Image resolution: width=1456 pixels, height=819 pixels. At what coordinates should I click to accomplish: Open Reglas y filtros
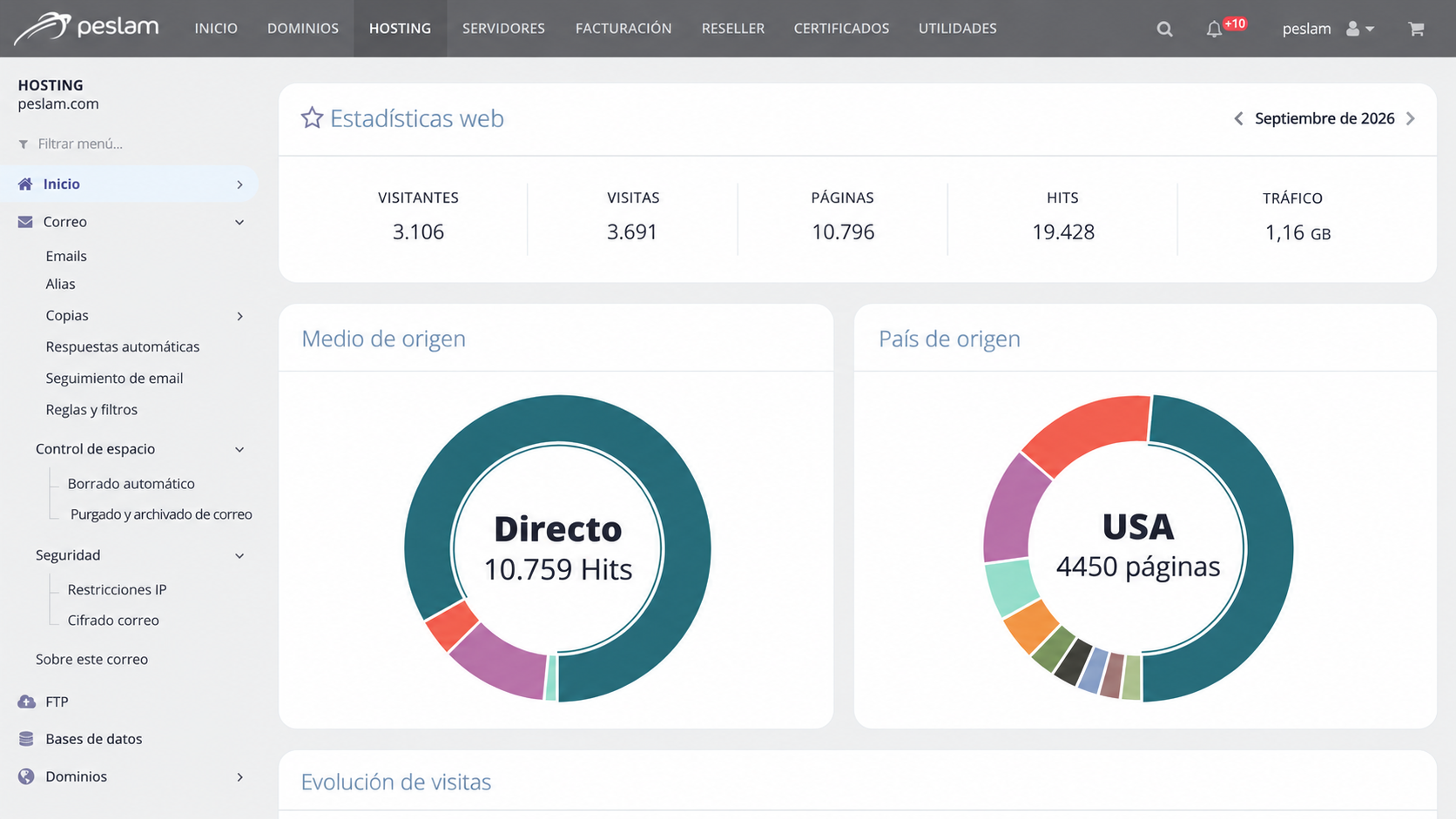pos(91,409)
